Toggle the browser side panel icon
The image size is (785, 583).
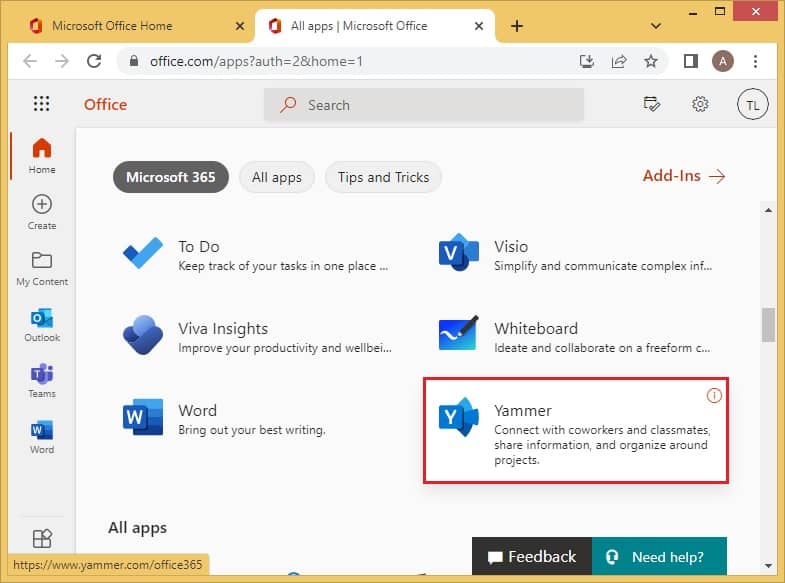tap(691, 61)
